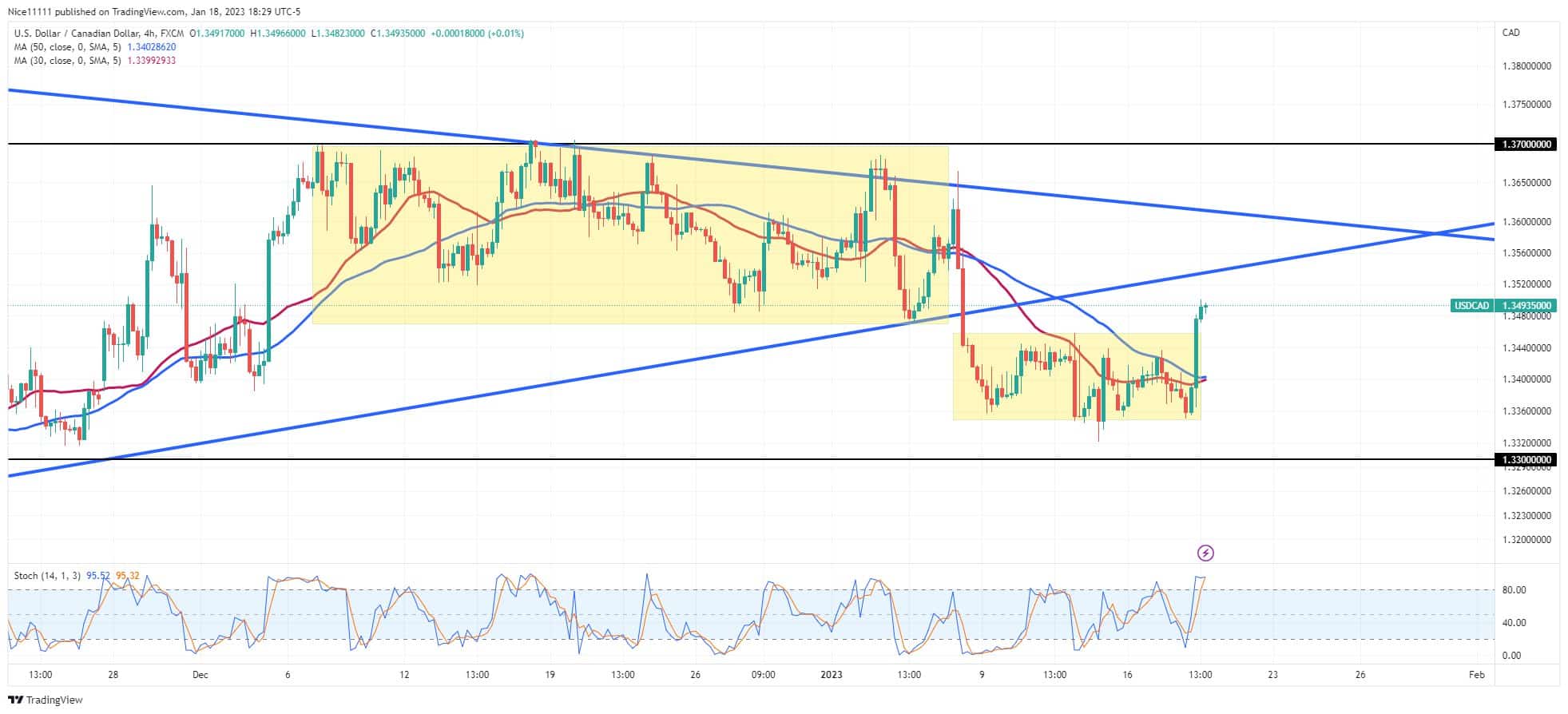Screen dimensions: 1568x714
Task: Click the 1.34400000 price axis tick
Action: [1526, 348]
